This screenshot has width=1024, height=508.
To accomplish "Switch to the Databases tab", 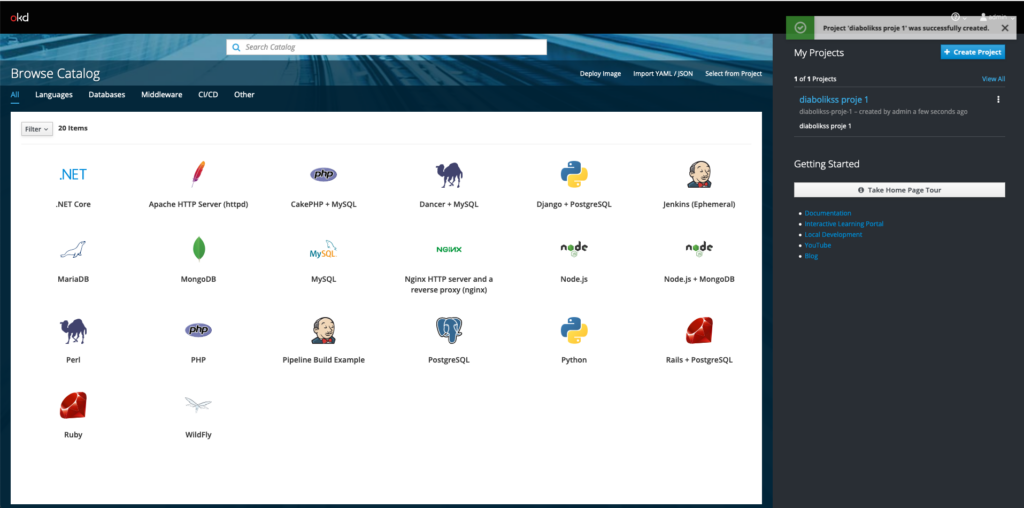I will coord(106,95).
